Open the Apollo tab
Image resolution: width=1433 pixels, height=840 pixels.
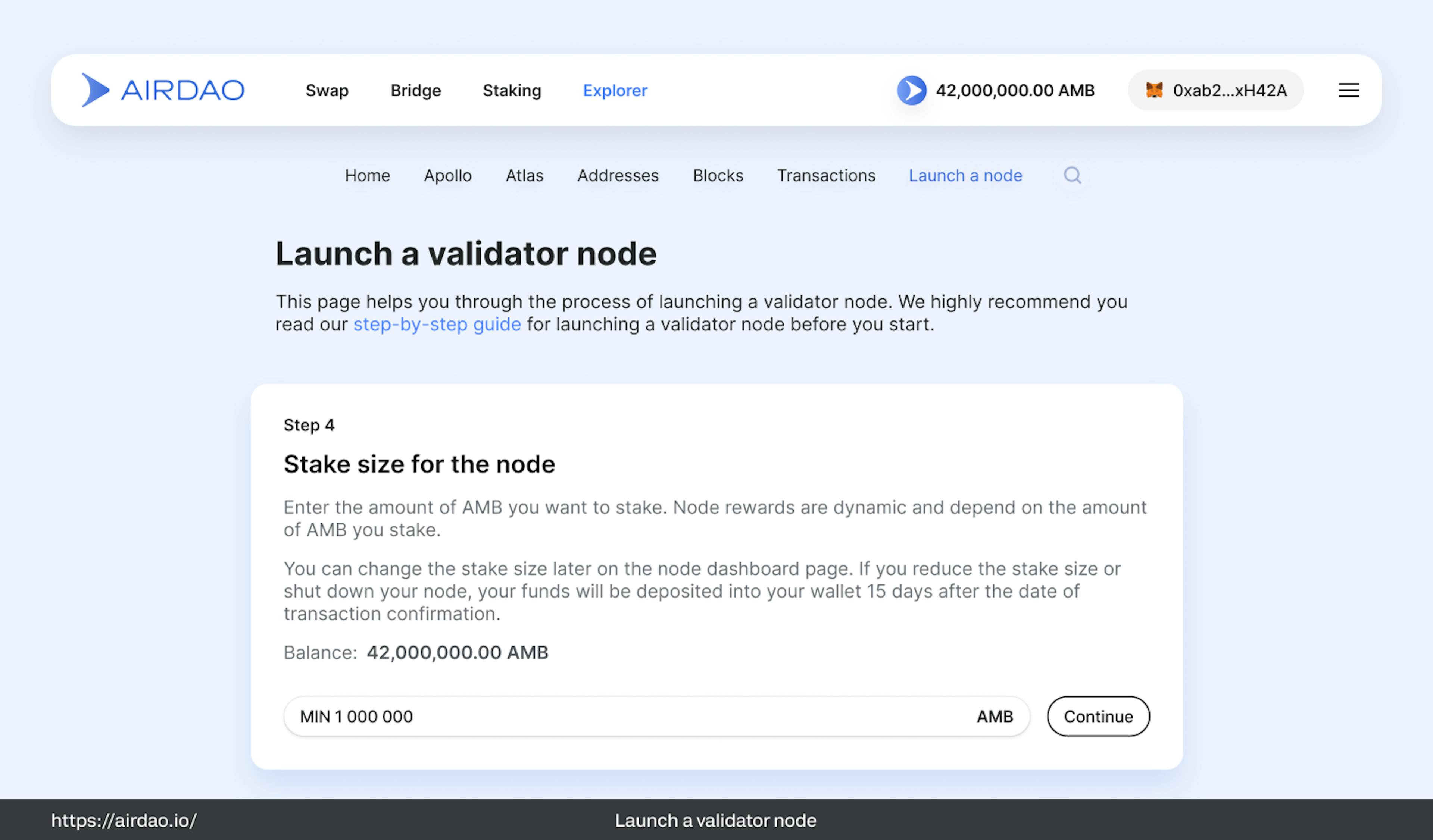tap(447, 176)
